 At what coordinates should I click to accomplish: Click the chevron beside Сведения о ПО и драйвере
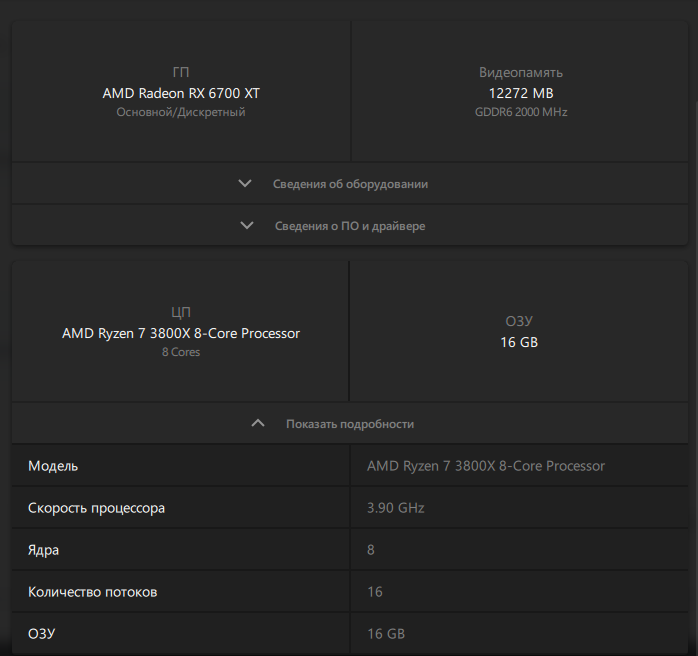(x=248, y=226)
